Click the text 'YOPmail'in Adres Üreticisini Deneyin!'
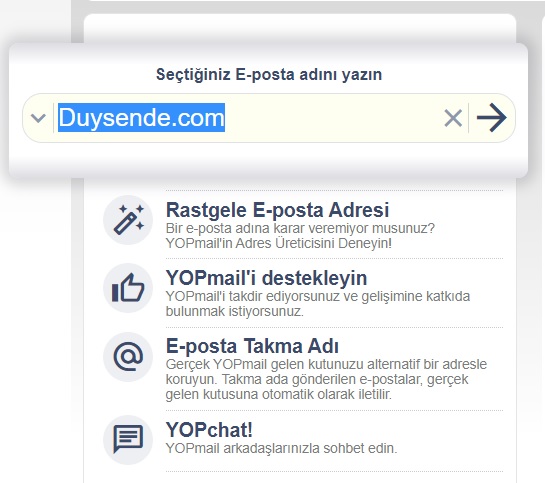This screenshot has width=545, height=483. (279, 243)
